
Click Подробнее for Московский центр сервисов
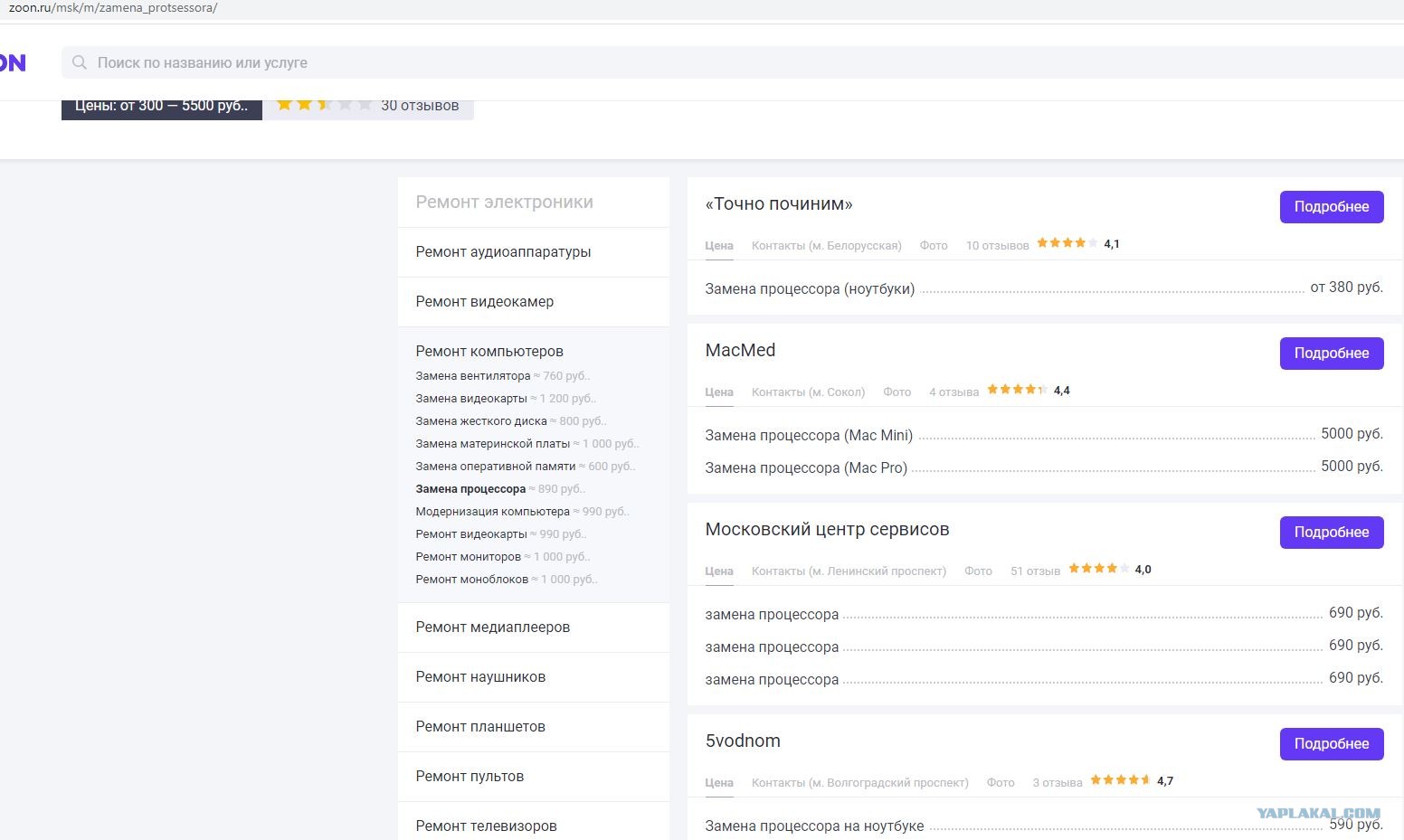pyautogui.click(x=1332, y=533)
